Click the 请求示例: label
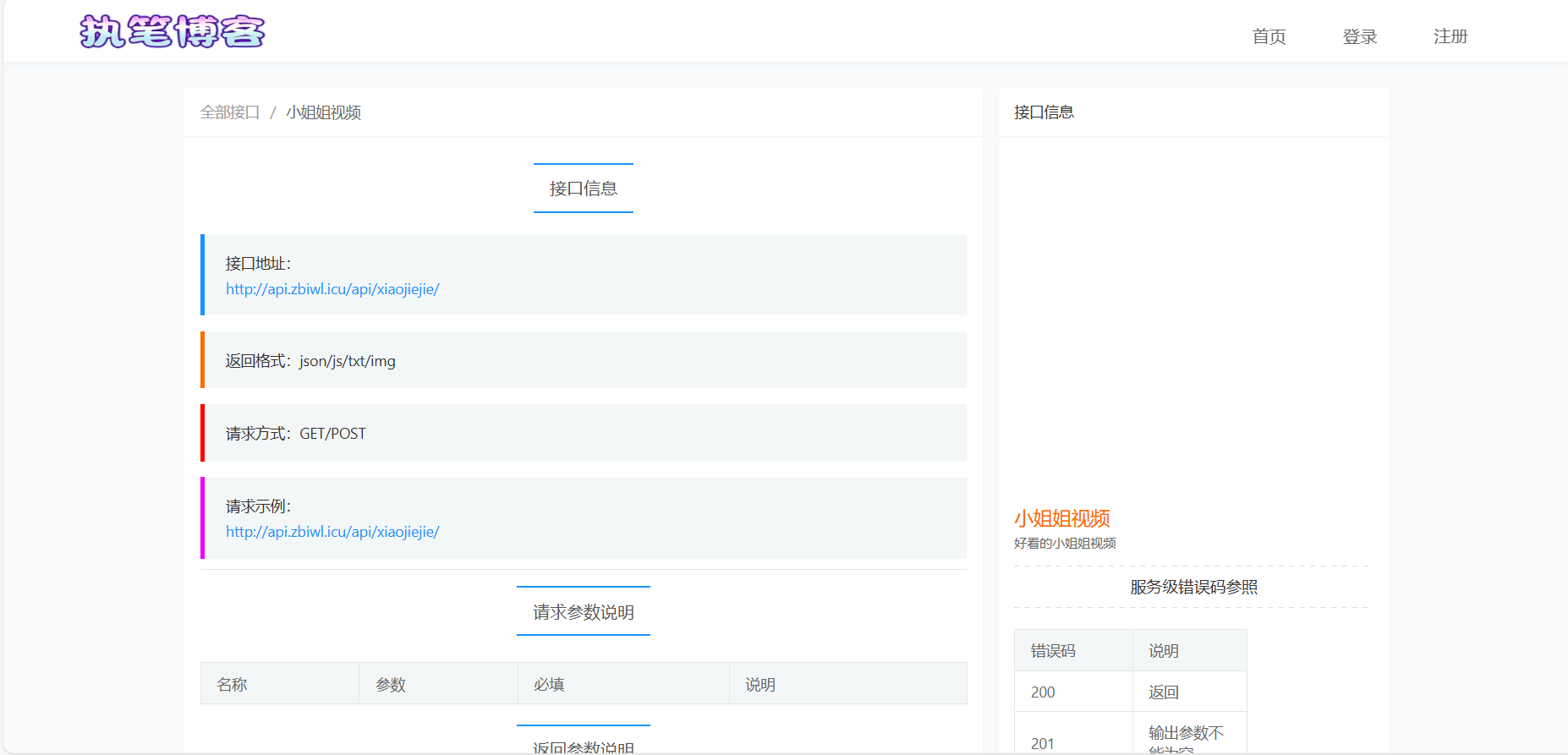Viewport: 1568px width, 755px height. point(258,506)
